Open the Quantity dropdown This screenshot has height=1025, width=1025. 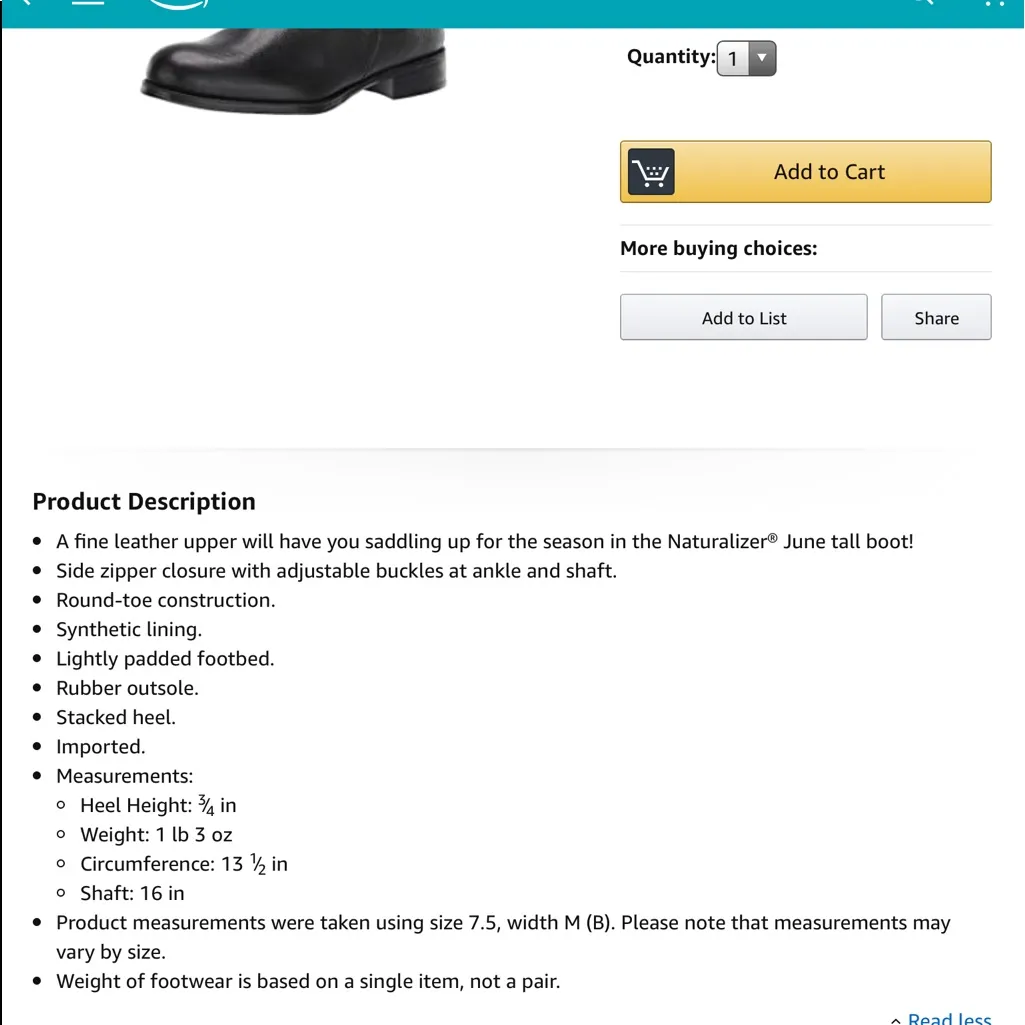(746, 58)
